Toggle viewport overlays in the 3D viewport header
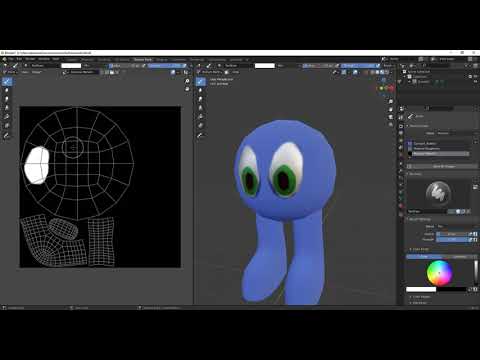 coord(356,72)
